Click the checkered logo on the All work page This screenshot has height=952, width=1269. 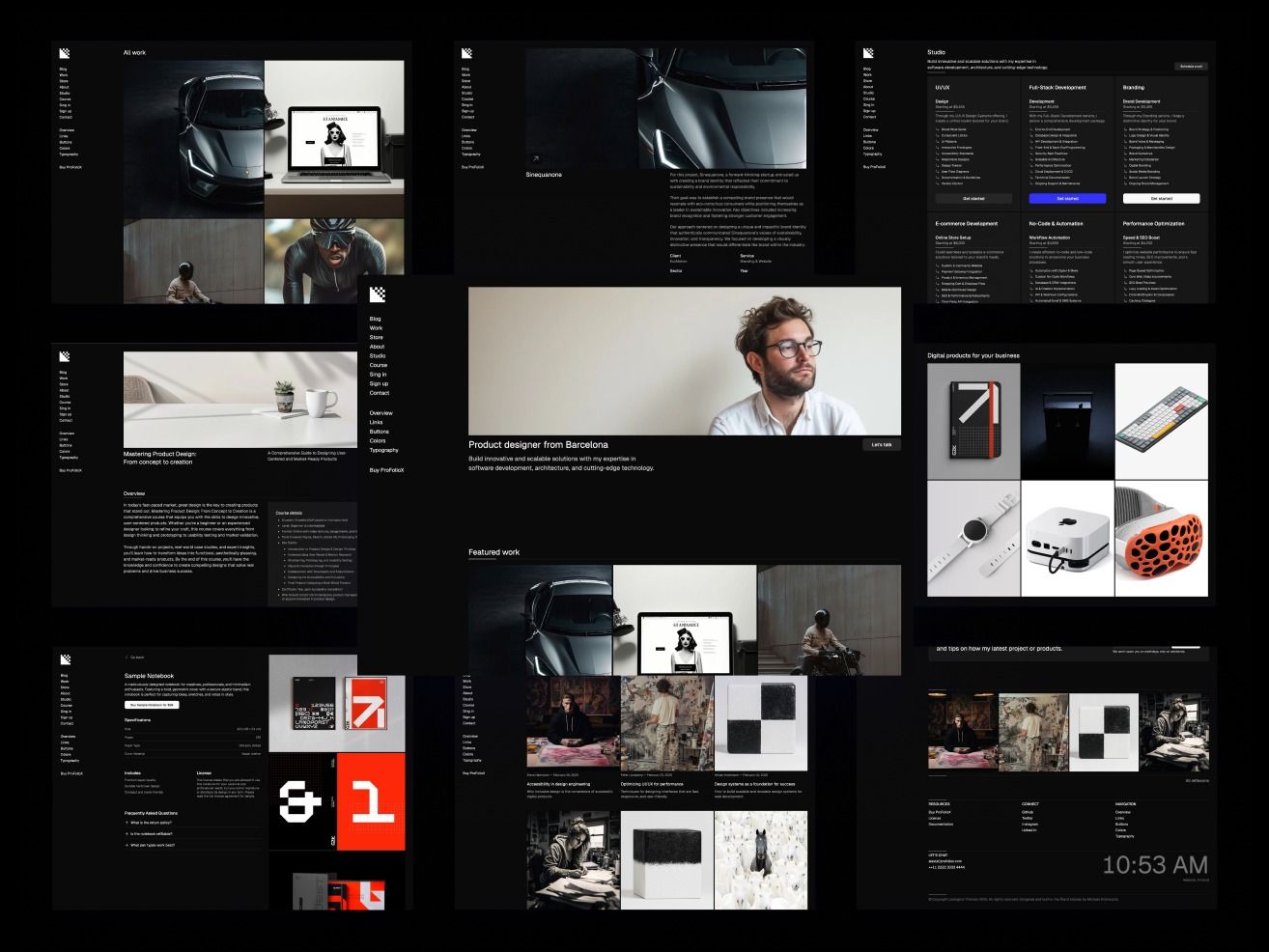coord(64,53)
